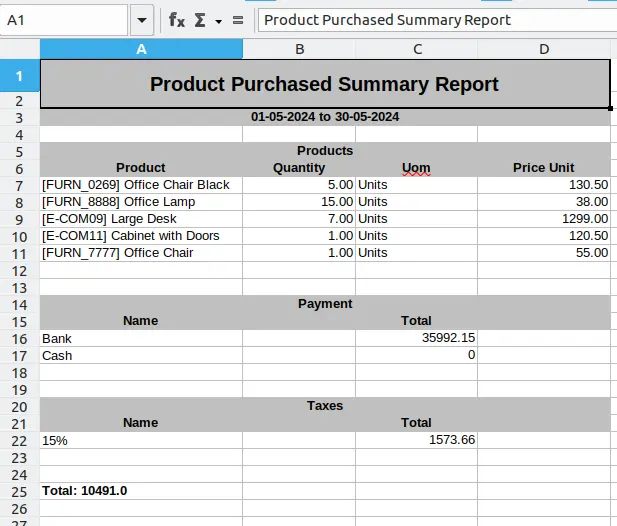Click the Formula equals sign icon

(237, 20)
